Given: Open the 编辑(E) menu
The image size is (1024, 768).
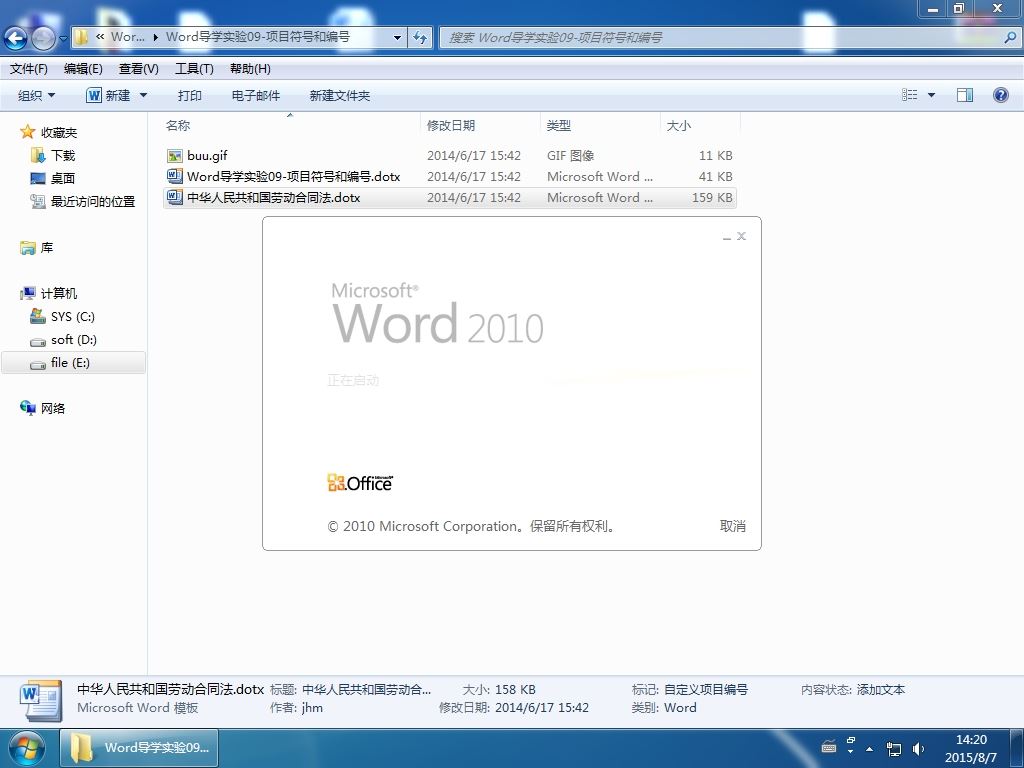Looking at the screenshot, I should 83,69.
